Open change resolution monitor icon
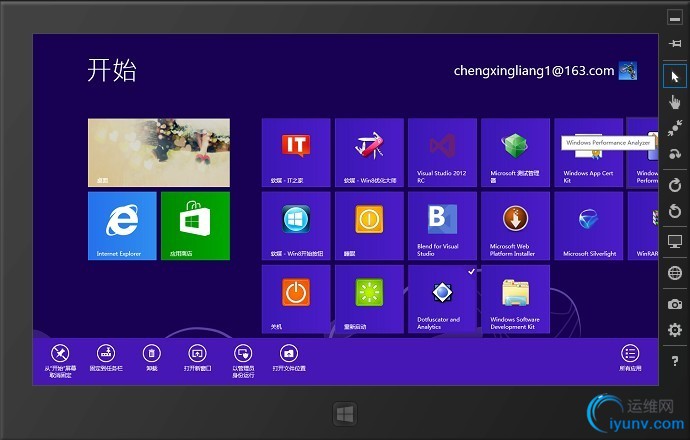Screen dimensions: 690x440 coord(675,242)
